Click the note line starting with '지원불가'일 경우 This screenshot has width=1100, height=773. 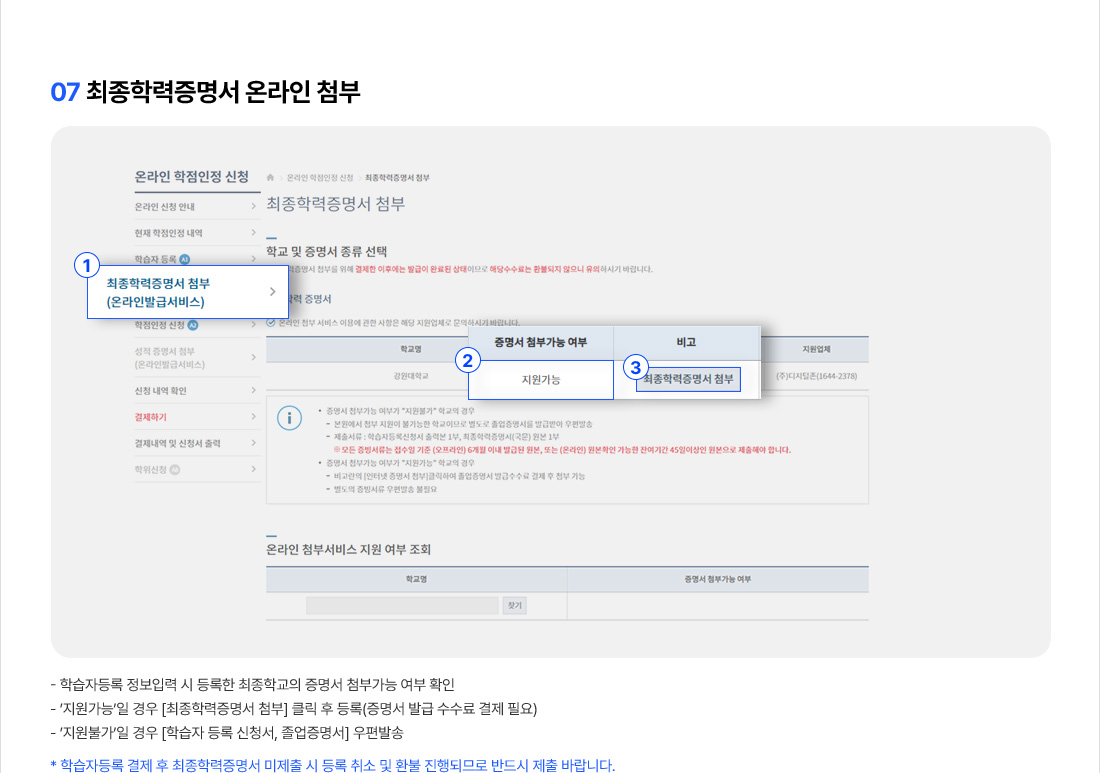227,733
